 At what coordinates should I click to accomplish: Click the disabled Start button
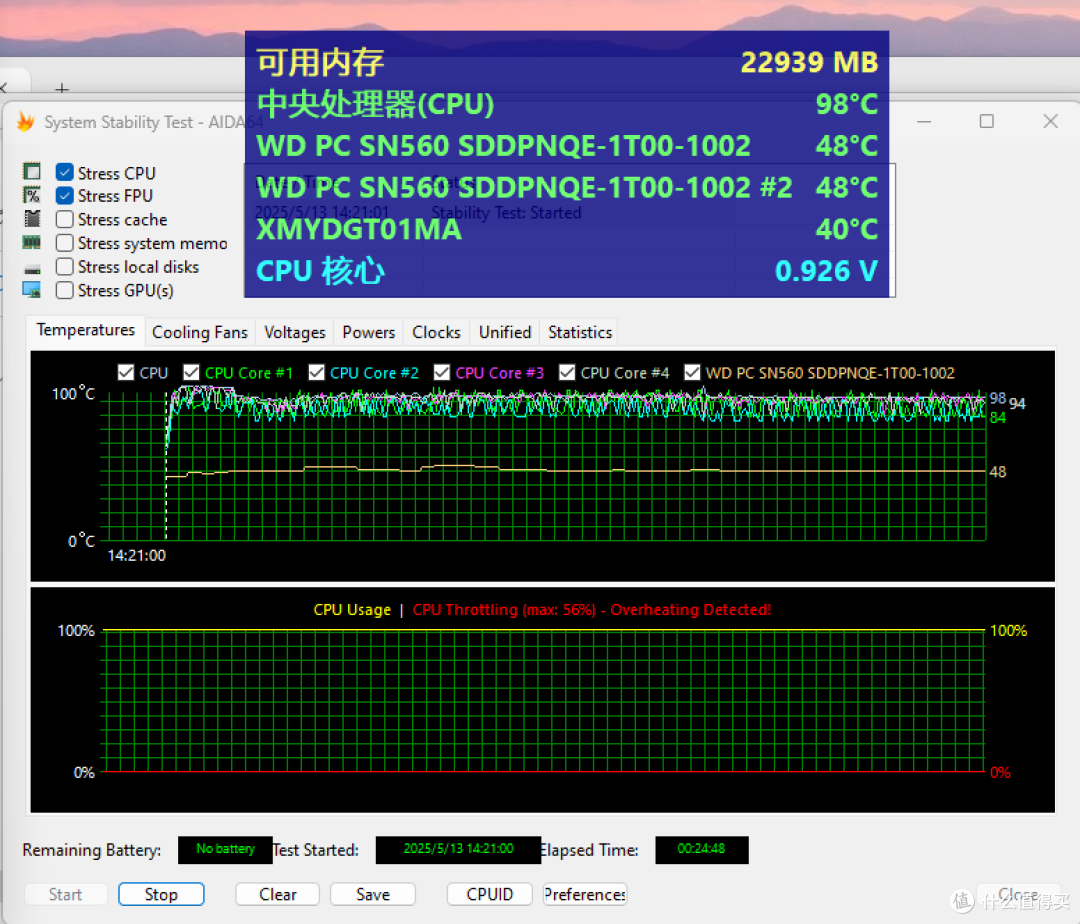coord(65,894)
